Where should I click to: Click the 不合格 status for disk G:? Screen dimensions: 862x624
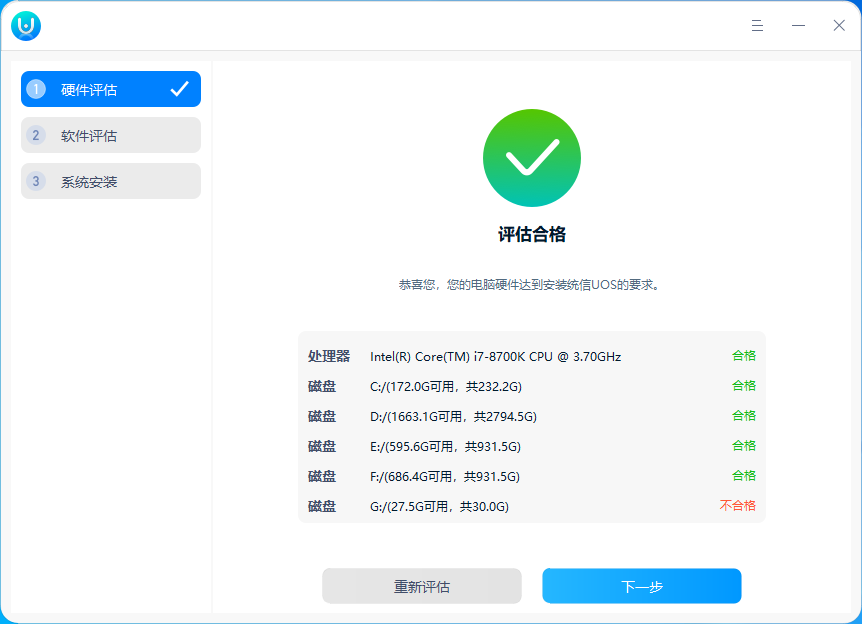tap(740, 506)
